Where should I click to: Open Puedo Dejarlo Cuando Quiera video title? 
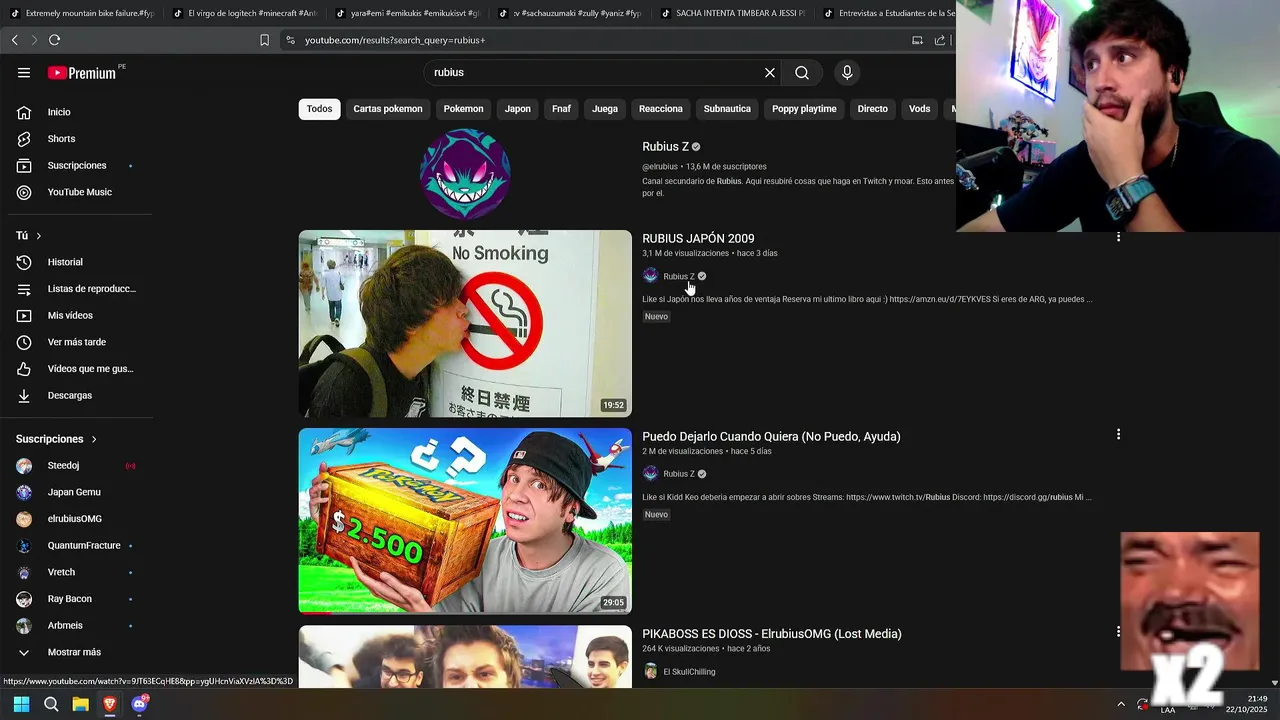771,436
